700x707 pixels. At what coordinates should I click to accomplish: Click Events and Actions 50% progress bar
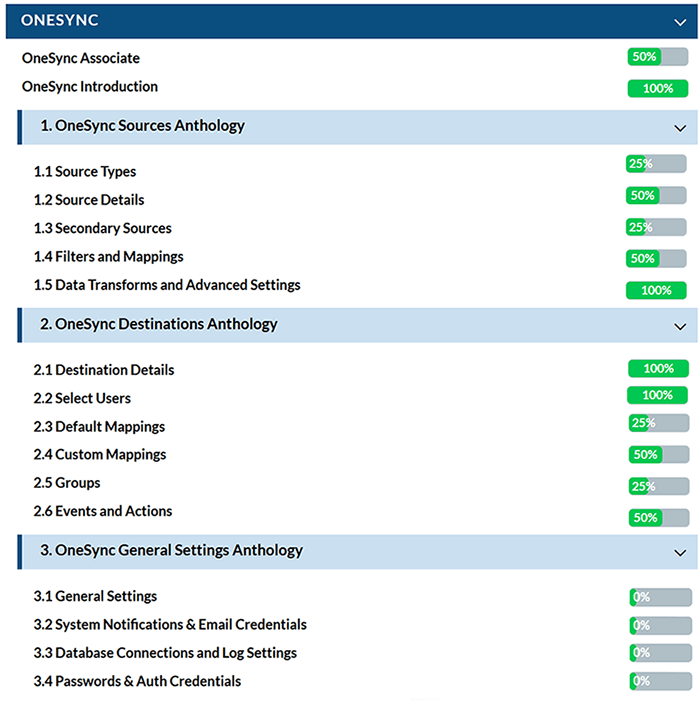tap(659, 518)
